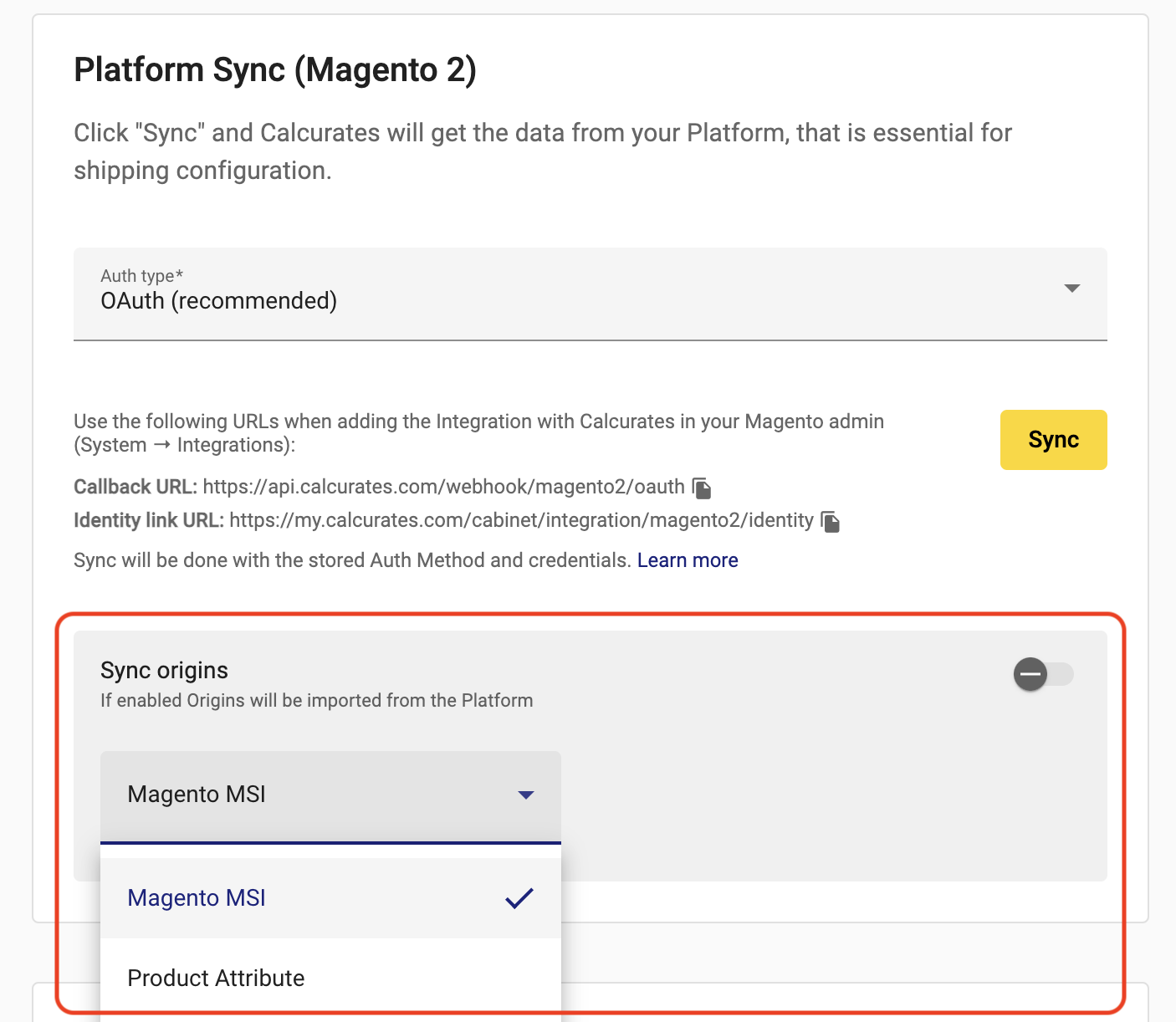The height and width of the screenshot is (1022, 1176).
Task: Click the Sync origins label
Action: (x=165, y=671)
